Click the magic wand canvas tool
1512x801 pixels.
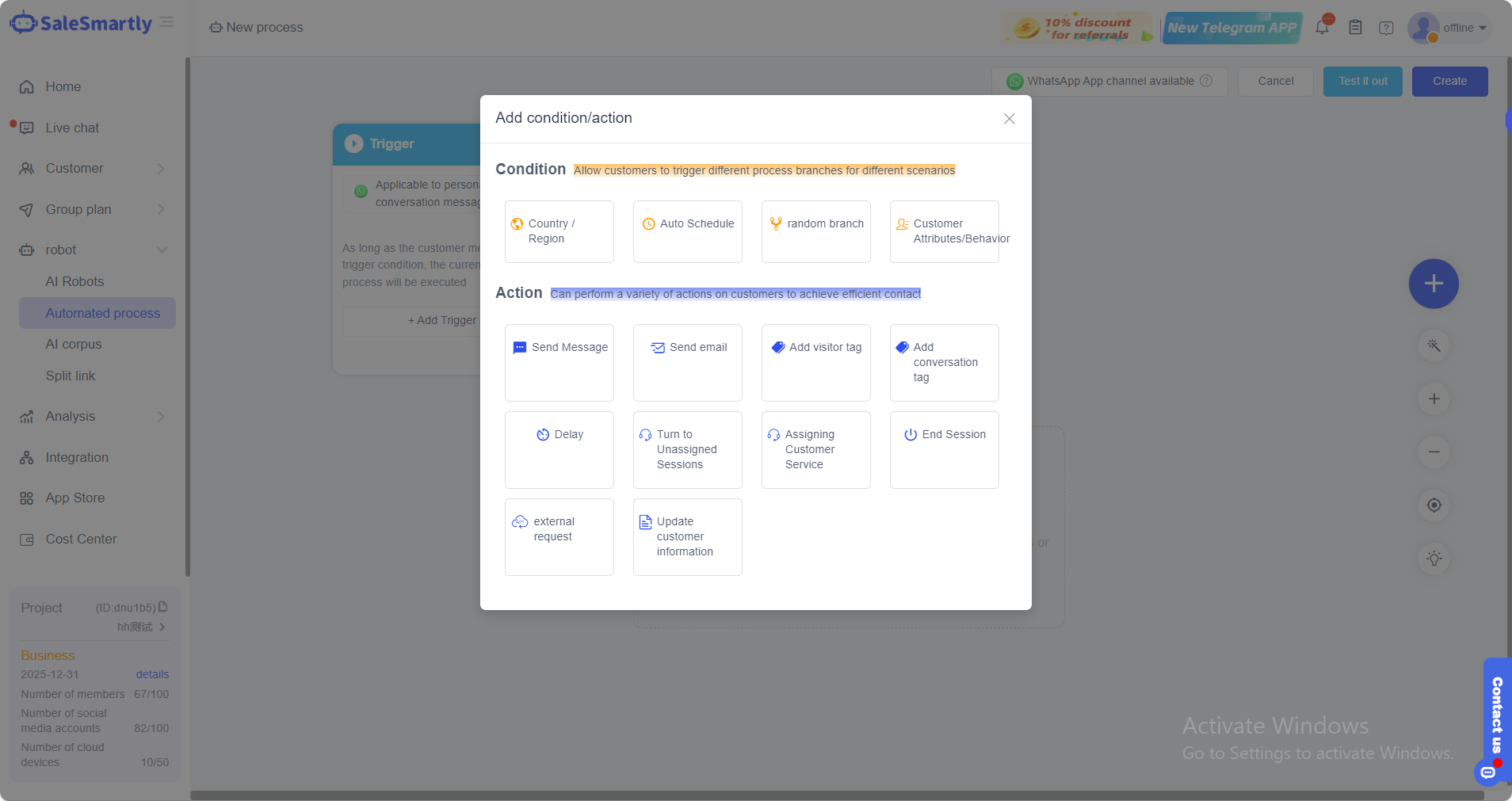(x=1434, y=345)
